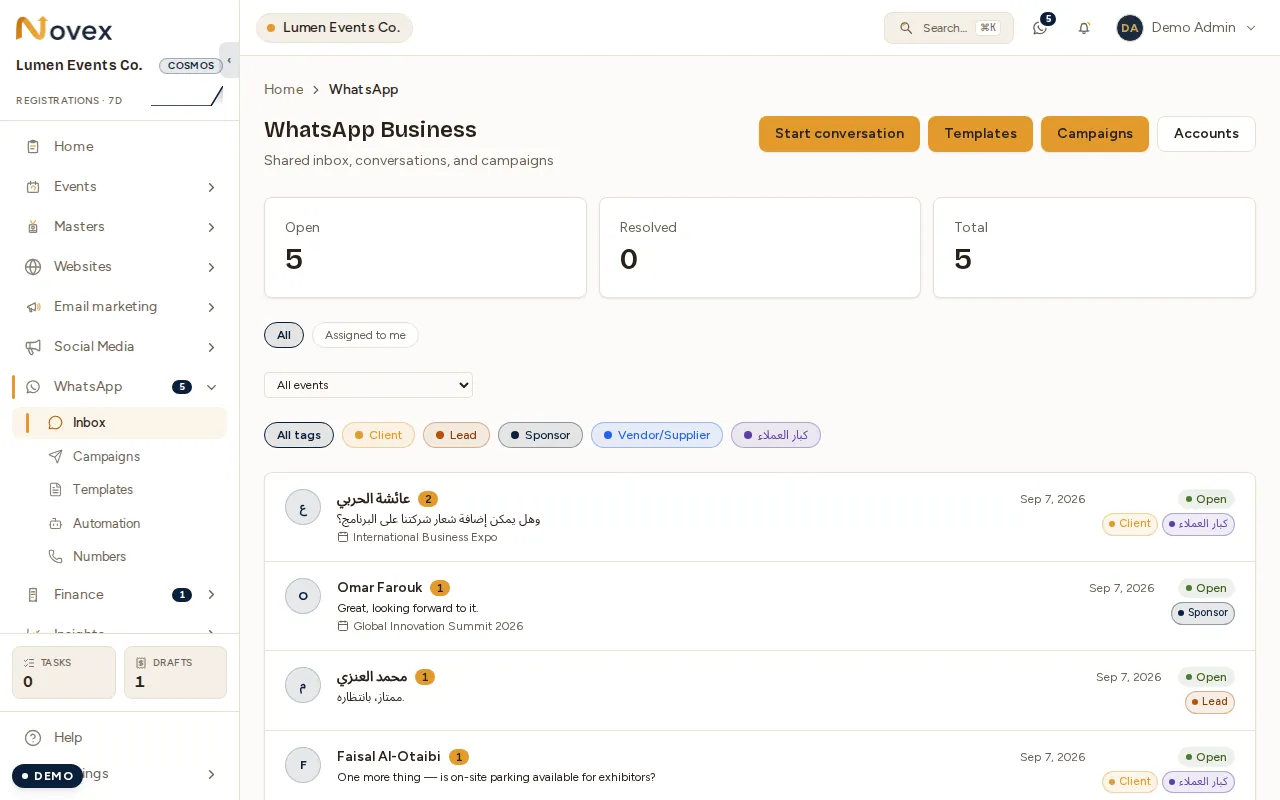Click the Finance sidebar icon

33,595
